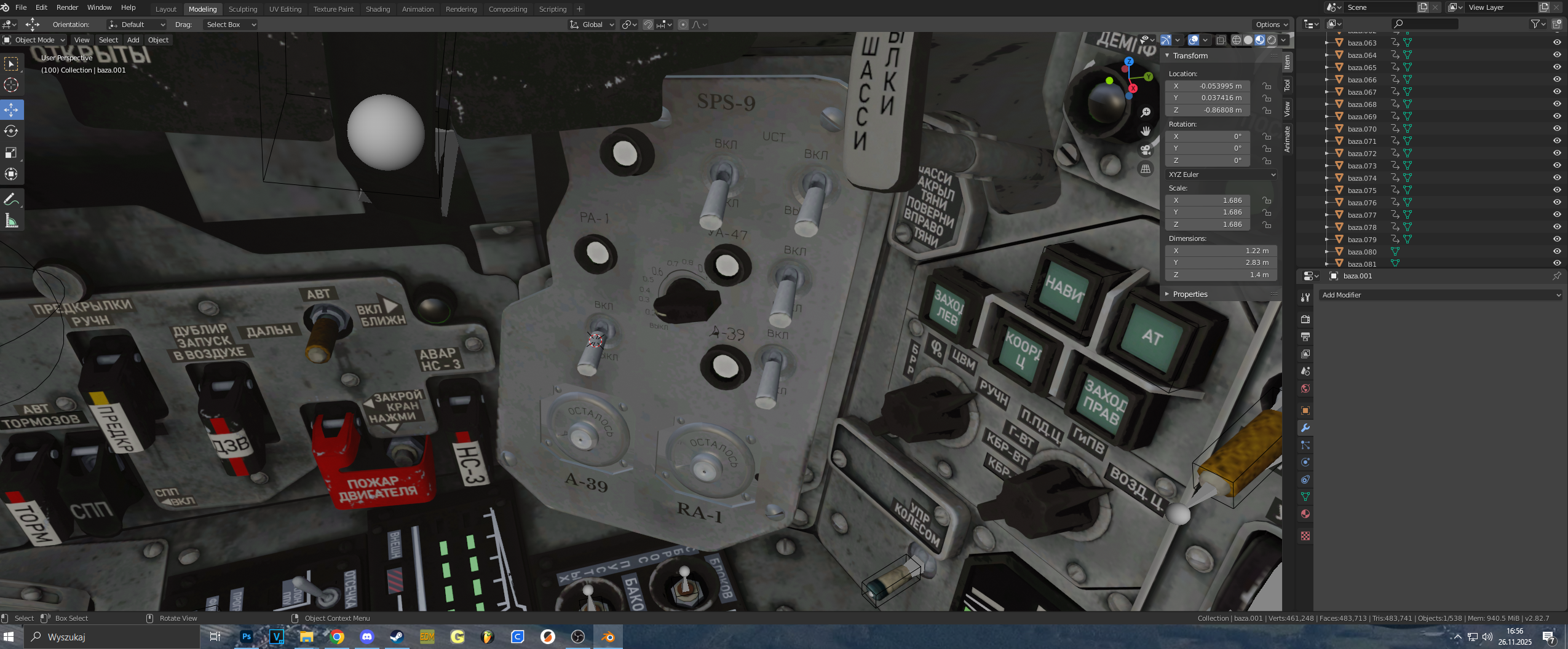1568x649 pixels.
Task: Toggle visibility of baza.075
Action: pyautogui.click(x=1557, y=190)
